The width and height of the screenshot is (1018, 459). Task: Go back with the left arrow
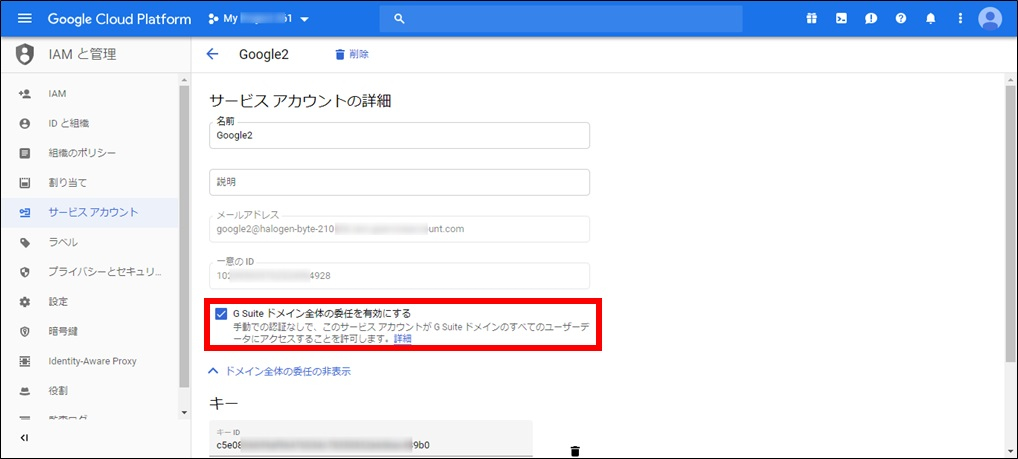pos(212,55)
